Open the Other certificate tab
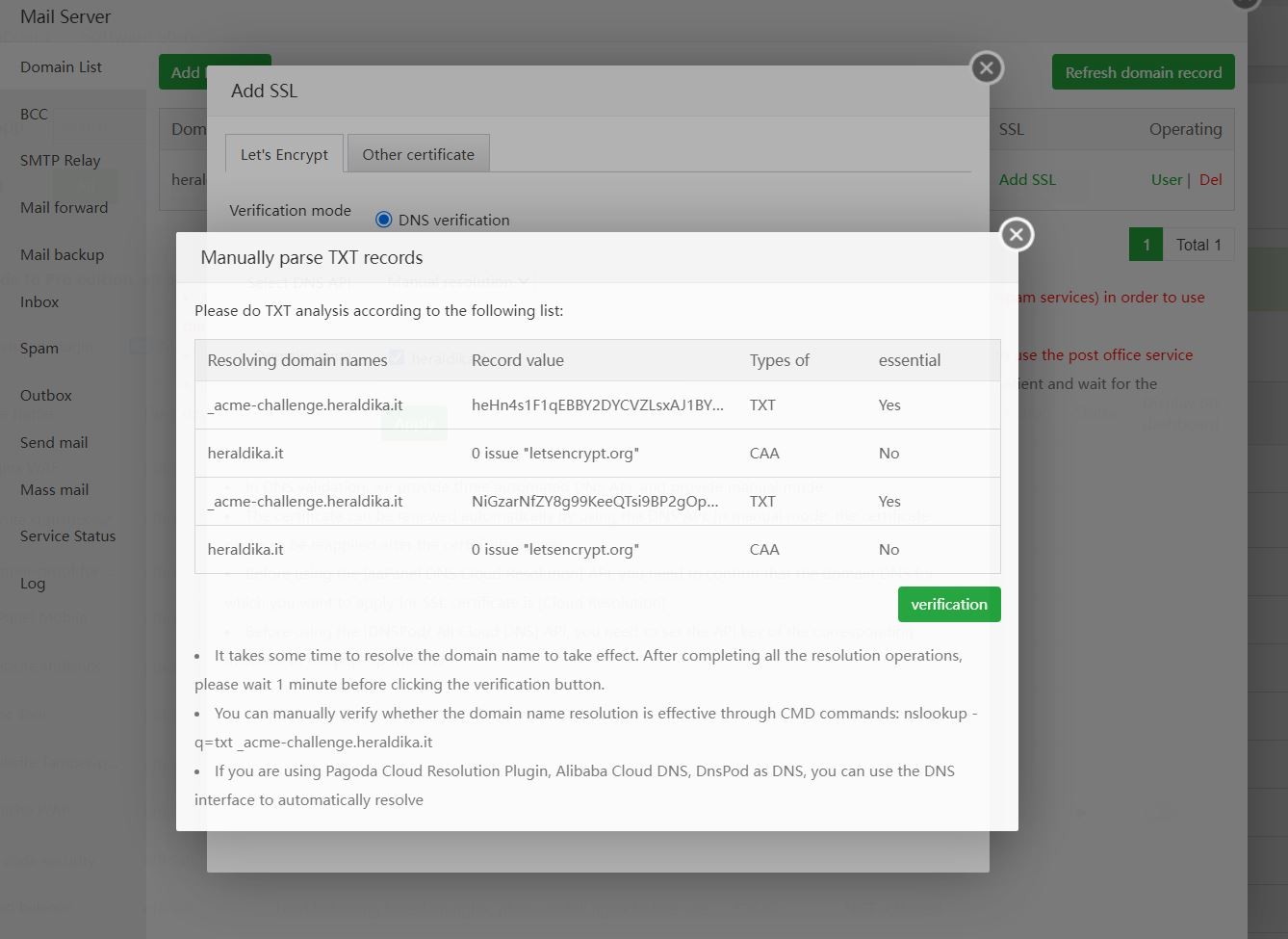 (x=418, y=154)
